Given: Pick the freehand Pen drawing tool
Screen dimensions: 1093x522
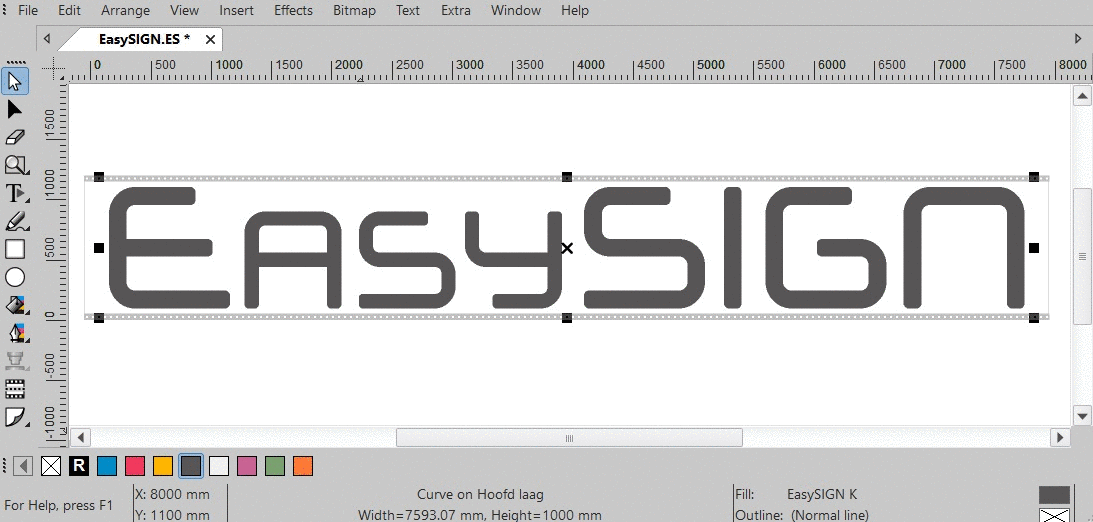Looking at the screenshot, I should coord(15,221).
